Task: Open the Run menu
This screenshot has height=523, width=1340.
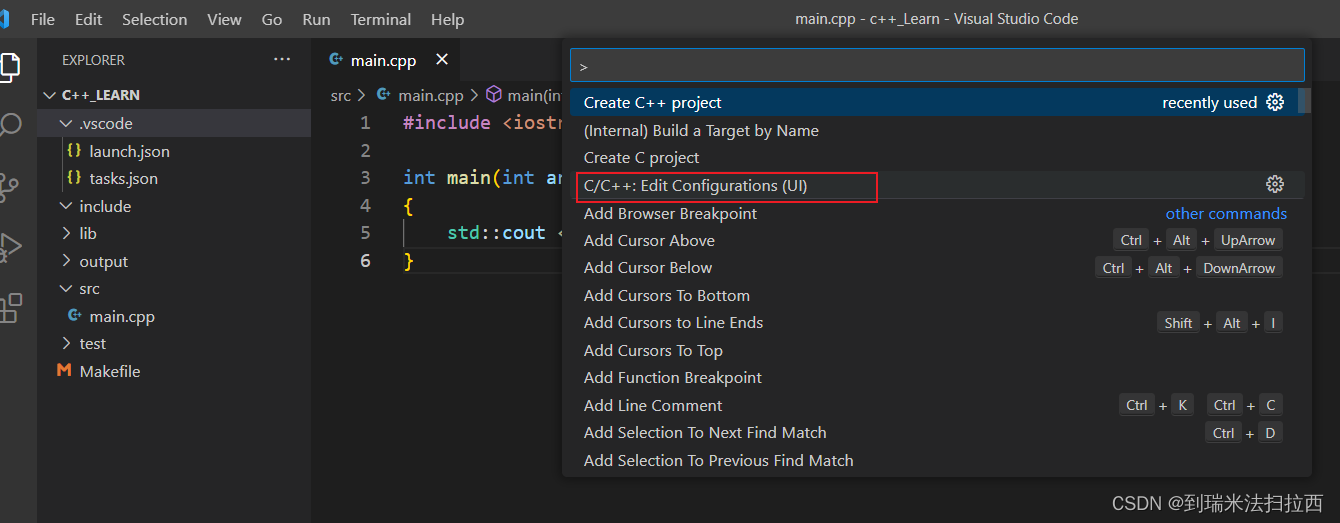Action: point(316,19)
